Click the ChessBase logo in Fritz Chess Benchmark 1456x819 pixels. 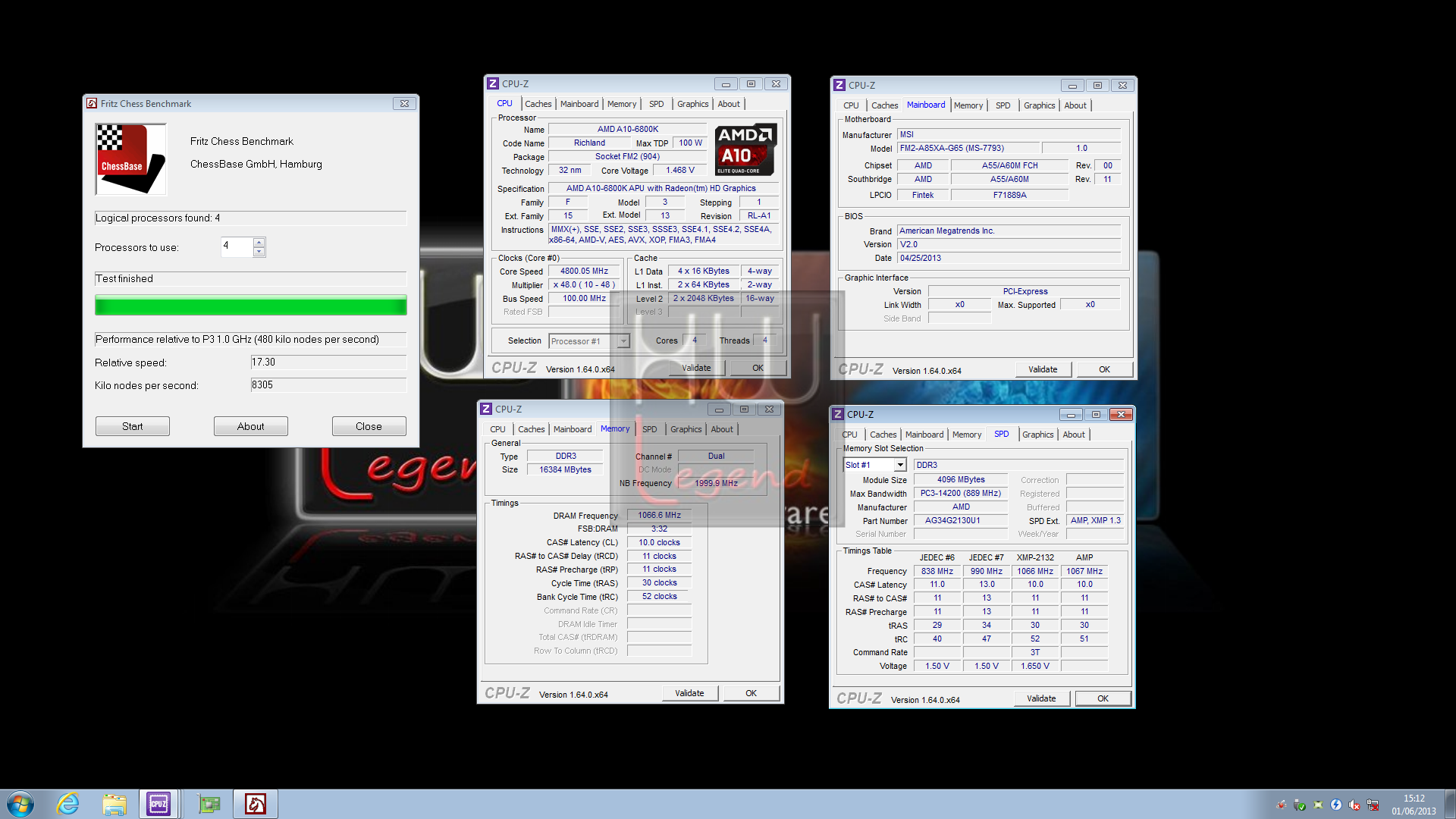click(x=130, y=159)
